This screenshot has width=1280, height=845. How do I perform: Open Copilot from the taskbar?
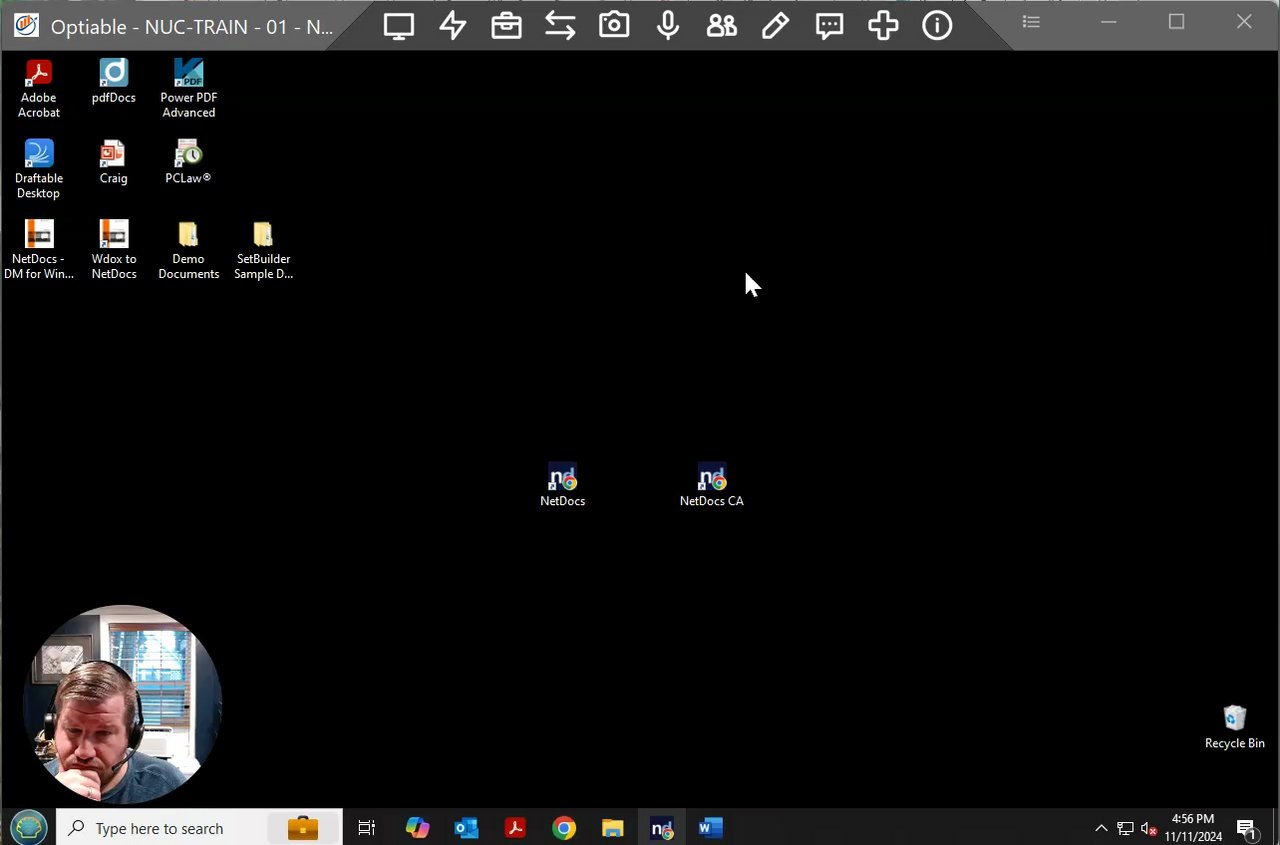click(x=417, y=828)
